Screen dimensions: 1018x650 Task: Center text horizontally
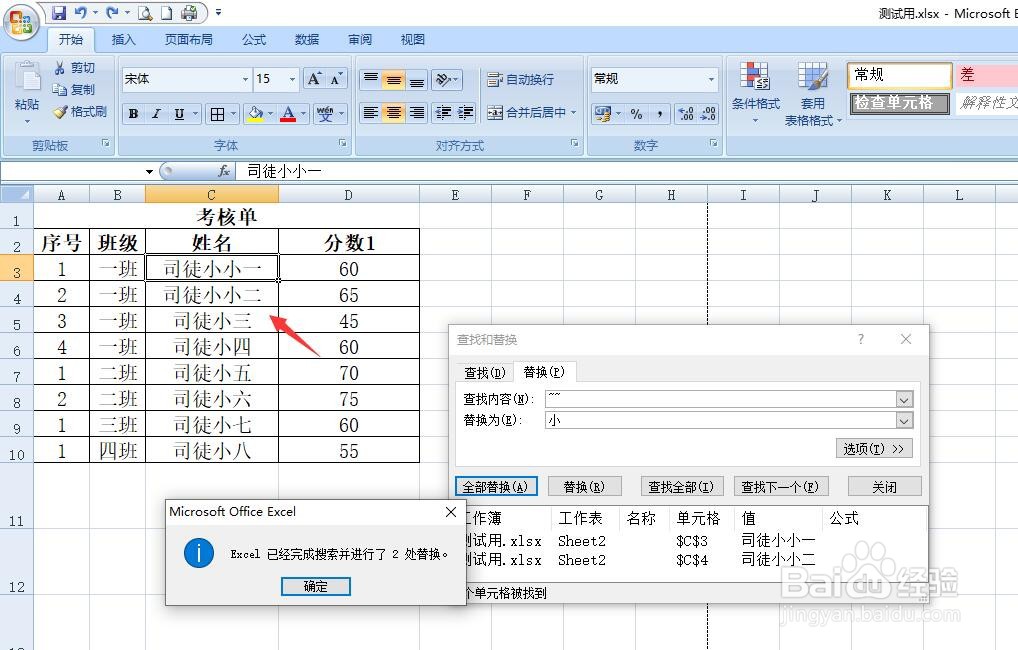(x=393, y=113)
